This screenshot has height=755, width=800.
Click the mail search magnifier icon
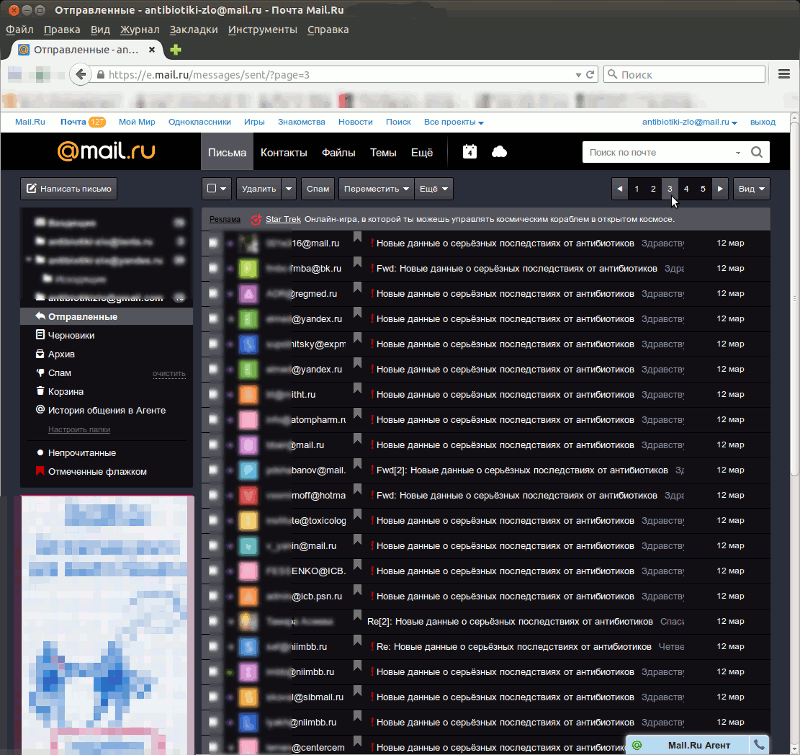pos(757,152)
